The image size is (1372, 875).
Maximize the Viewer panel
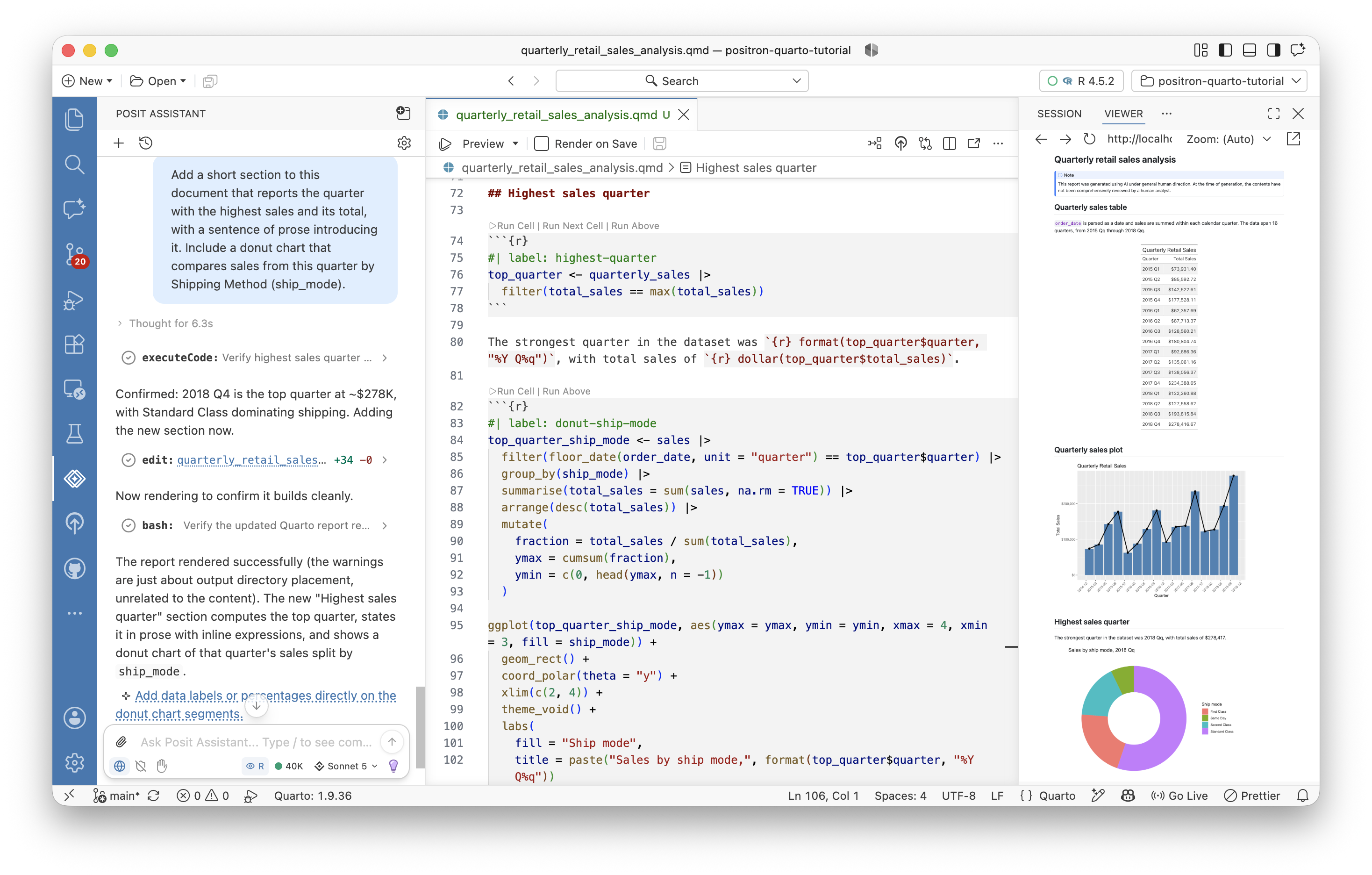point(1274,114)
